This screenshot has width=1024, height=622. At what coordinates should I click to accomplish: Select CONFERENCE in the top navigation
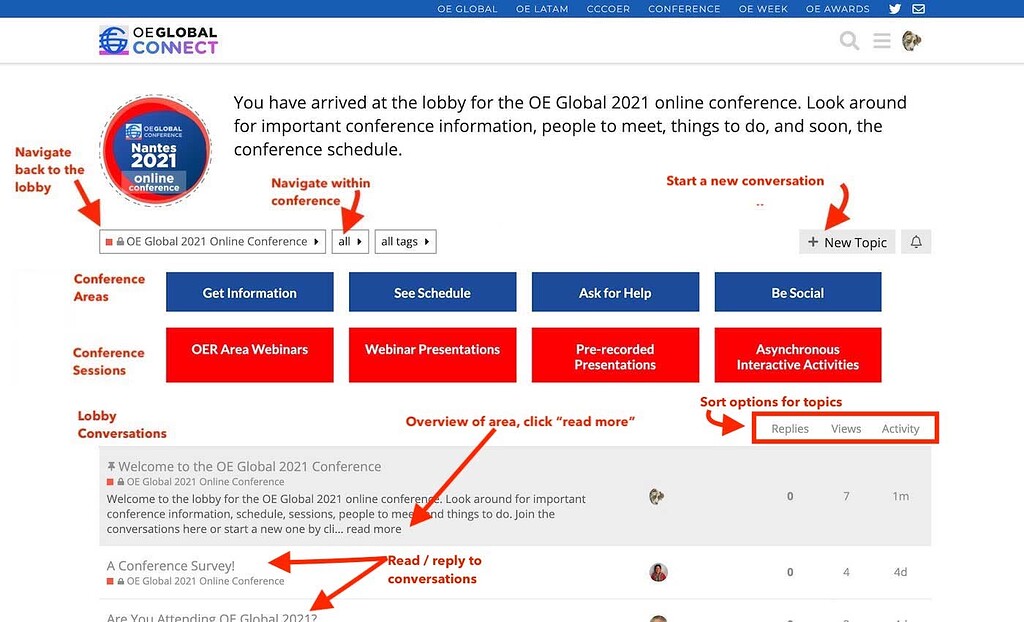pos(684,8)
